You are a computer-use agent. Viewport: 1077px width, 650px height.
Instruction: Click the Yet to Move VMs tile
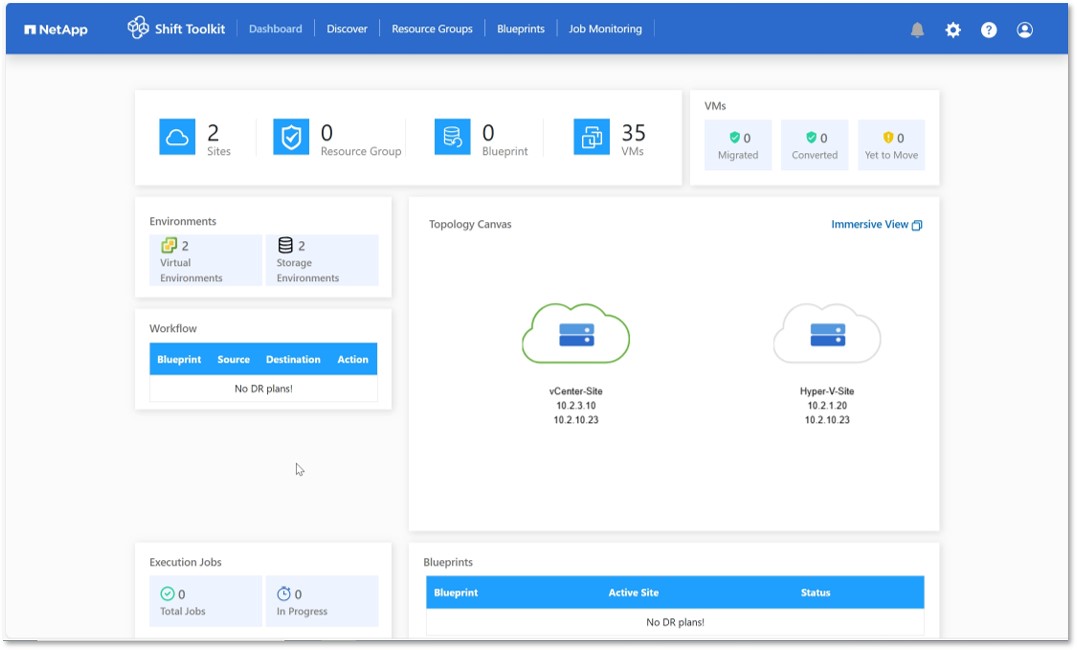[x=891, y=145]
